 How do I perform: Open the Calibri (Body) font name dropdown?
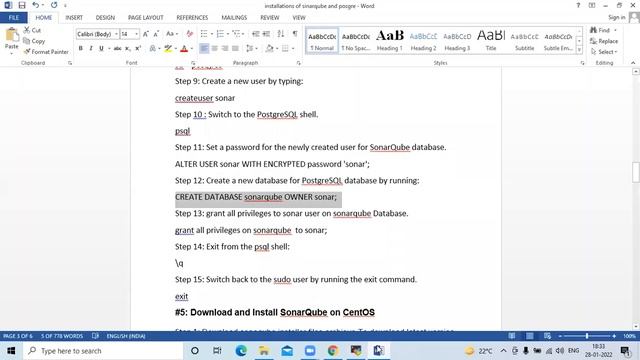tap(116, 34)
